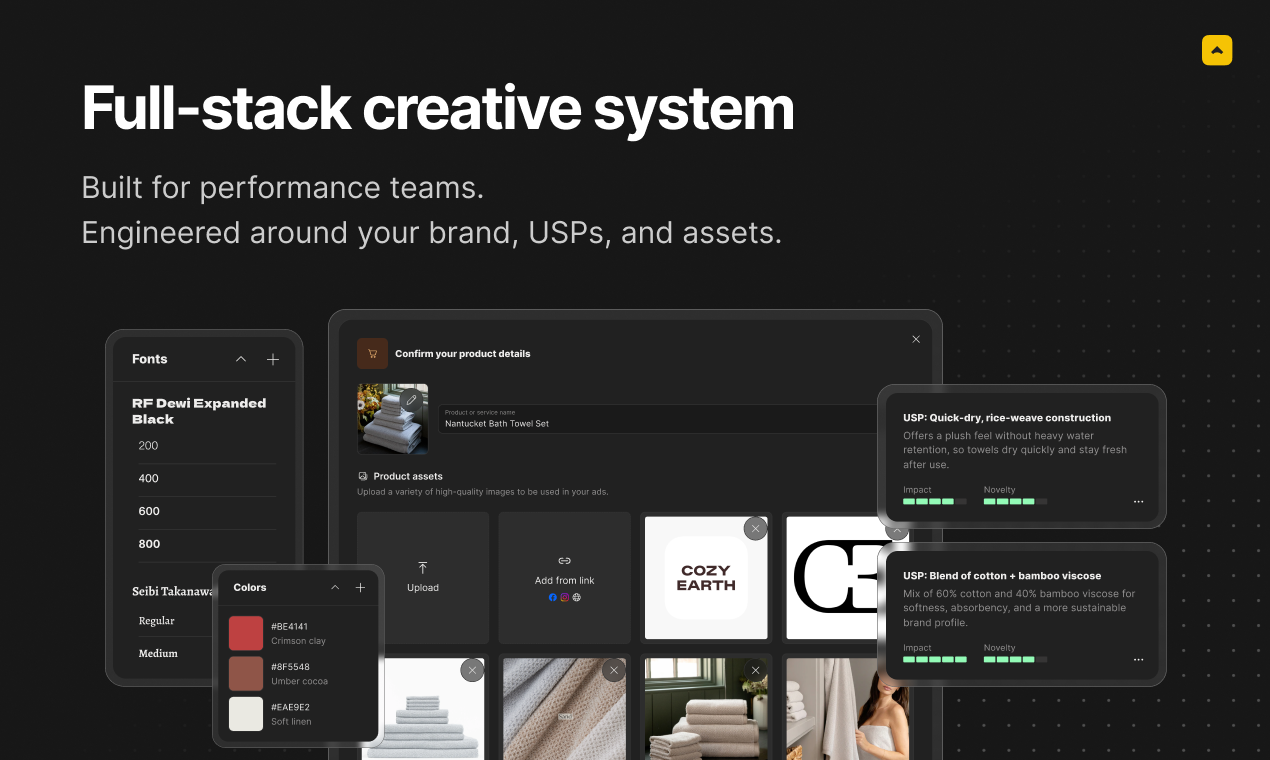Click the pencil edit icon on product image
Viewport: 1270px width, 760px height.
pyautogui.click(x=411, y=398)
